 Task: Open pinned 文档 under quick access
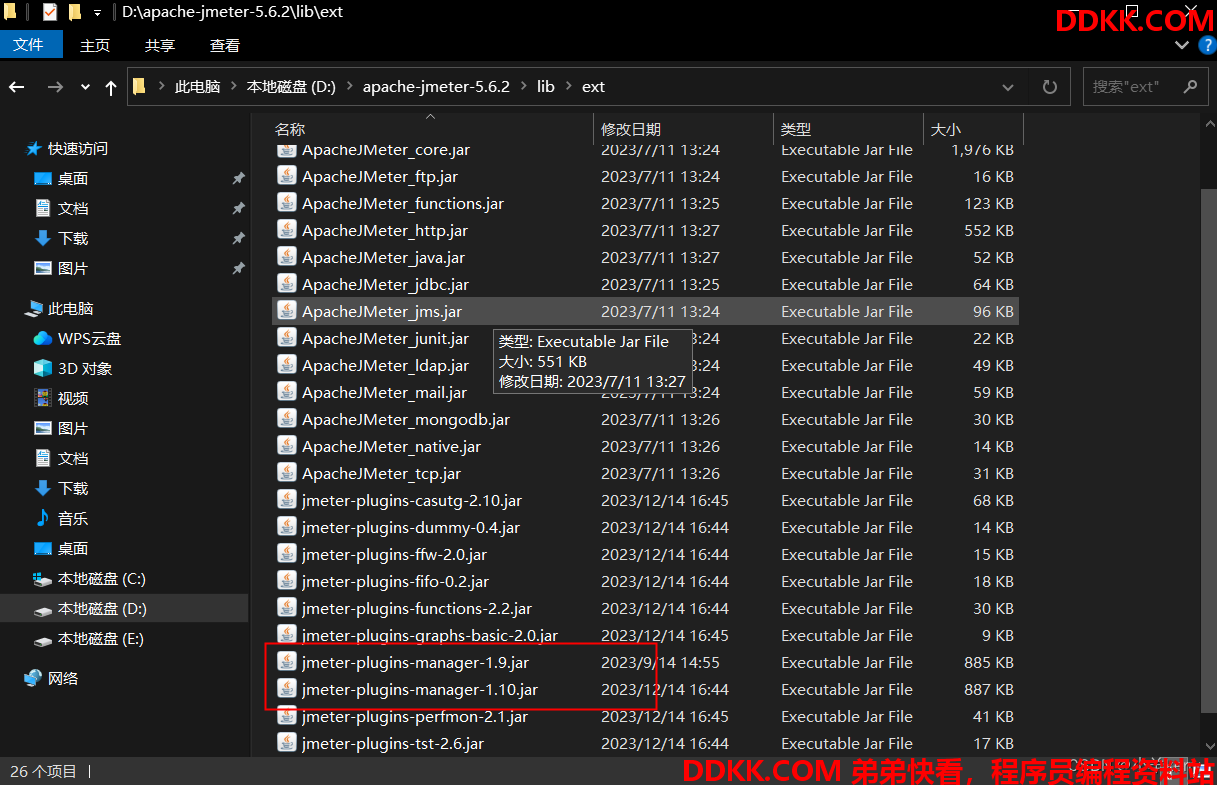point(73,208)
